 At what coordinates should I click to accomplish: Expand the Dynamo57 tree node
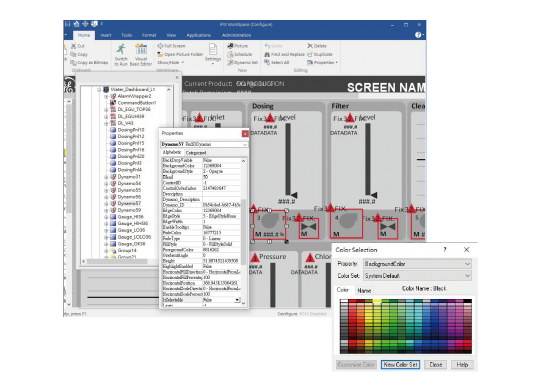[x=106, y=204]
